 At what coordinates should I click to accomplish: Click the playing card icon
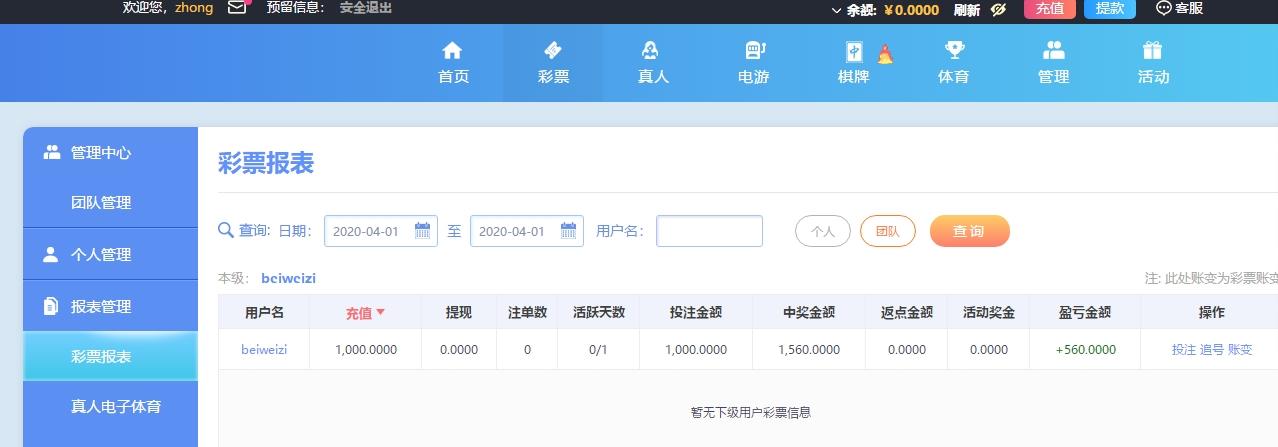[x=854, y=51]
